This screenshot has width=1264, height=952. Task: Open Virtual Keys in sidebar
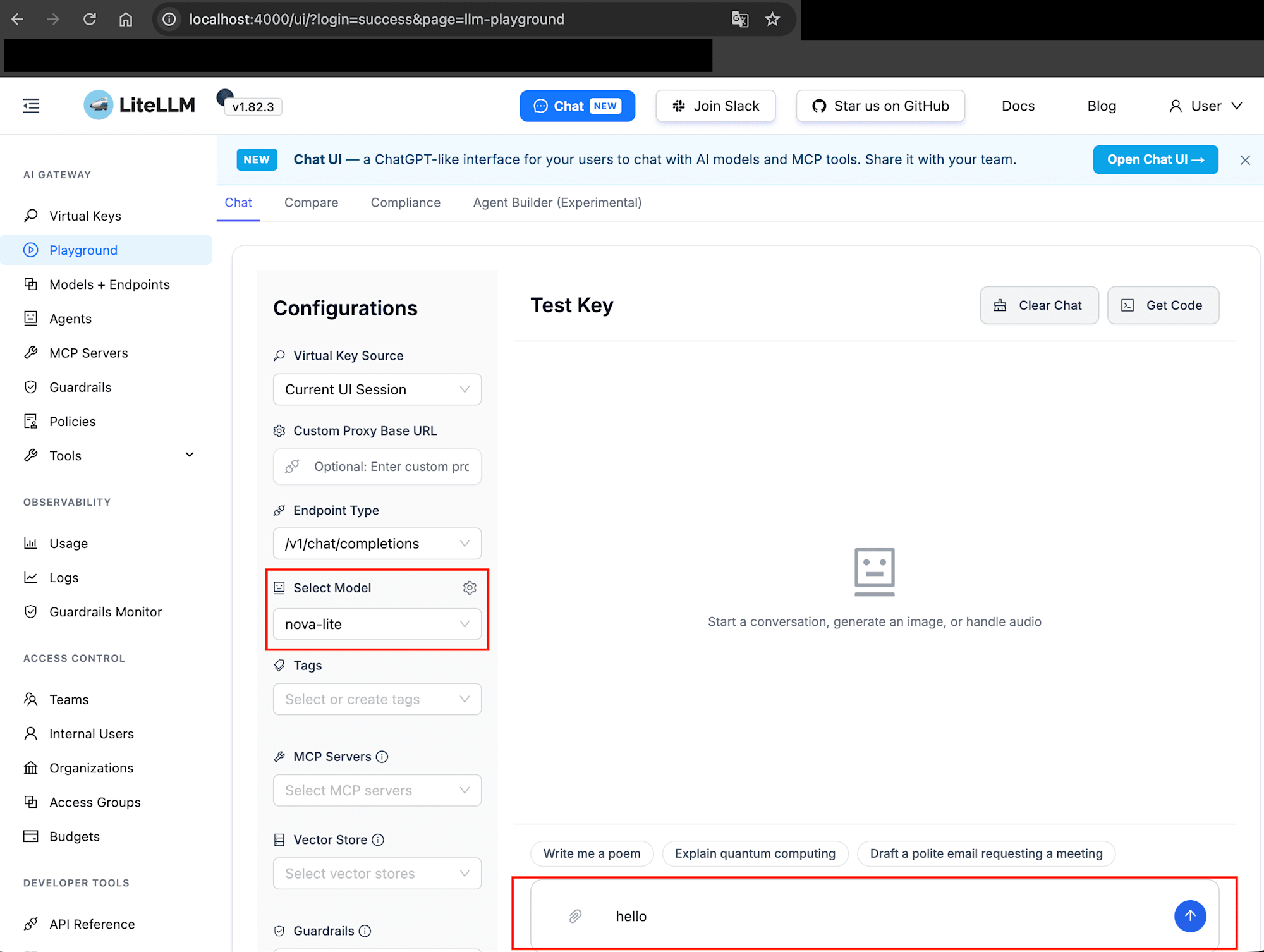pyautogui.click(x=106, y=216)
